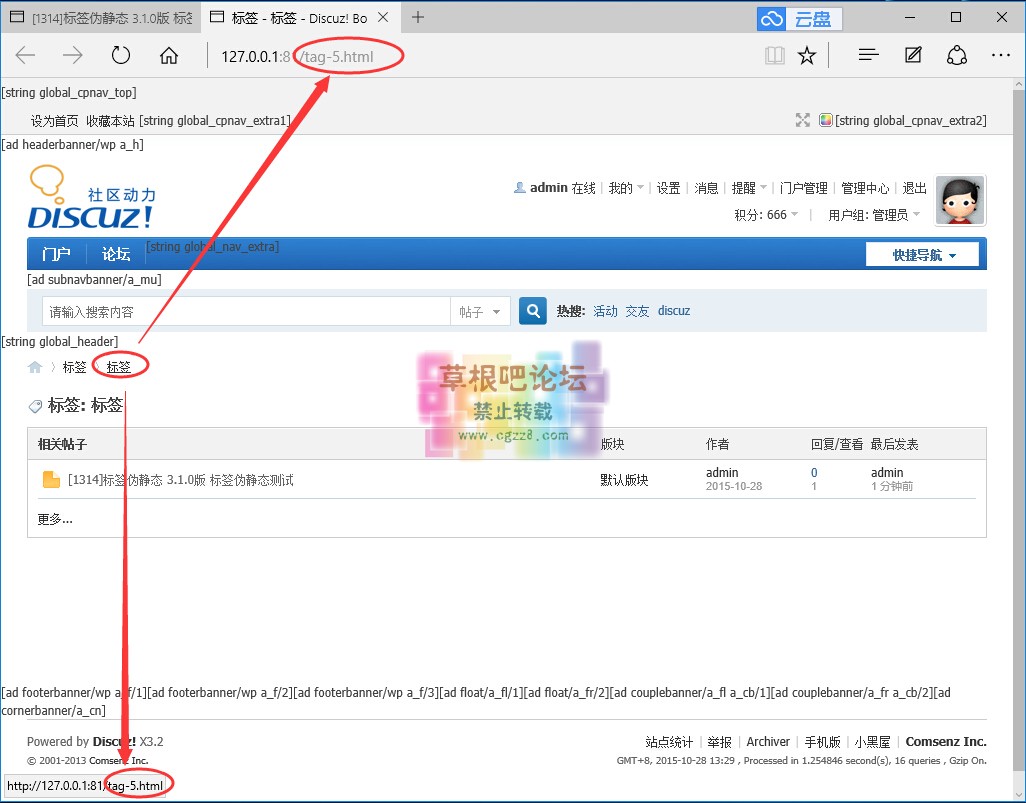Refresh the current page

(120, 55)
